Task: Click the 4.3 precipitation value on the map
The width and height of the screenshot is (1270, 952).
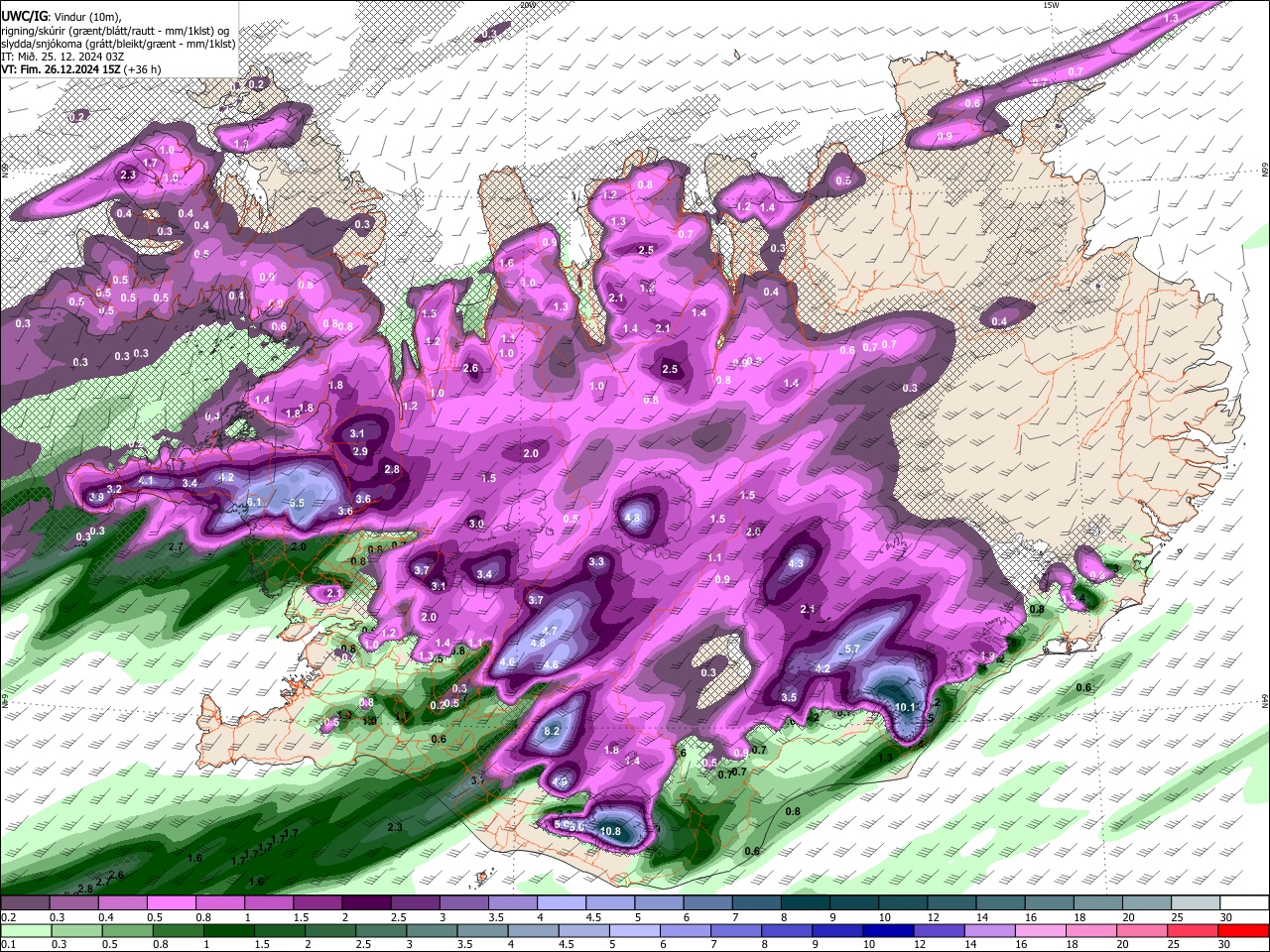Action: (x=796, y=563)
